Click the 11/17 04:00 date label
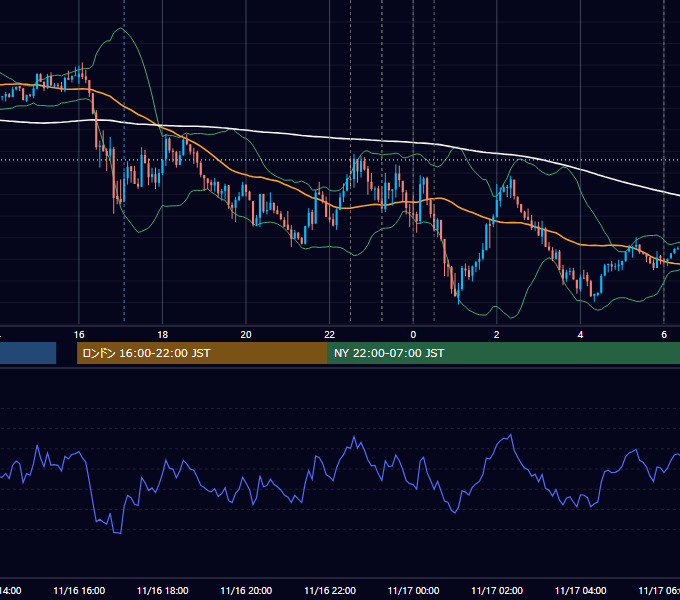680x600 pixels. coord(581,591)
